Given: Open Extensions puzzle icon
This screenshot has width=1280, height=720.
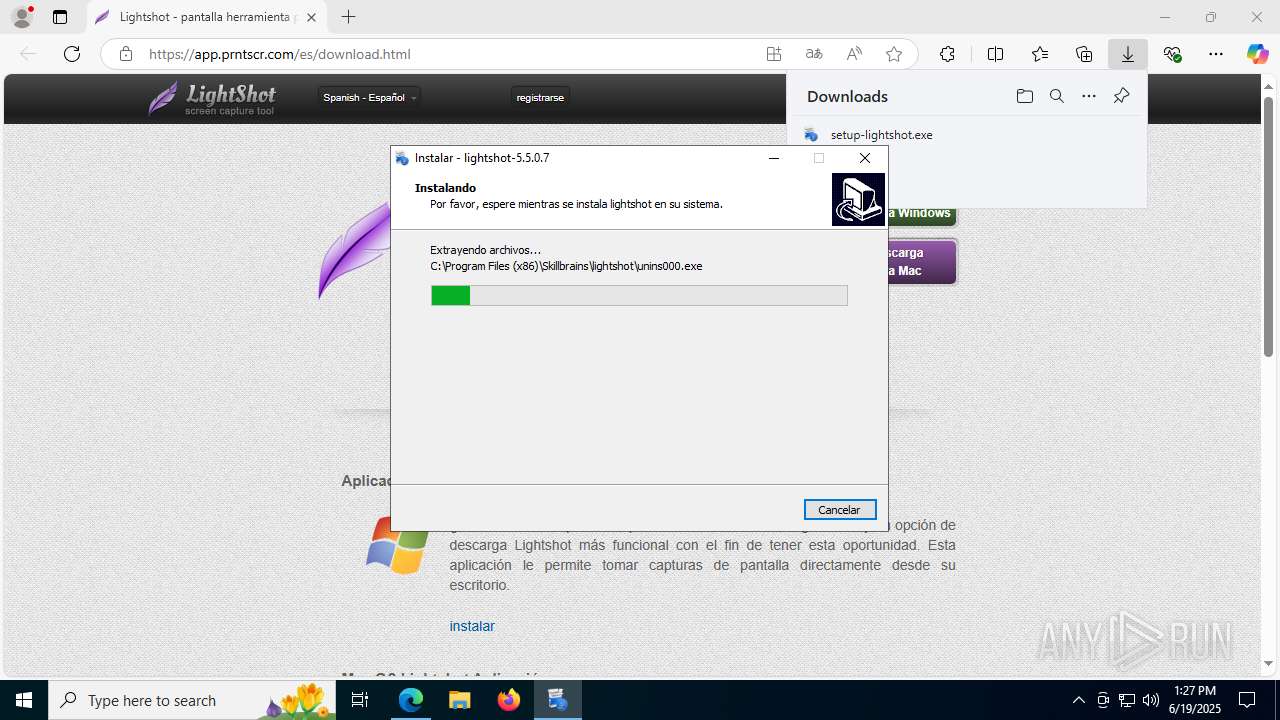Looking at the screenshot, I should point(947,54).
